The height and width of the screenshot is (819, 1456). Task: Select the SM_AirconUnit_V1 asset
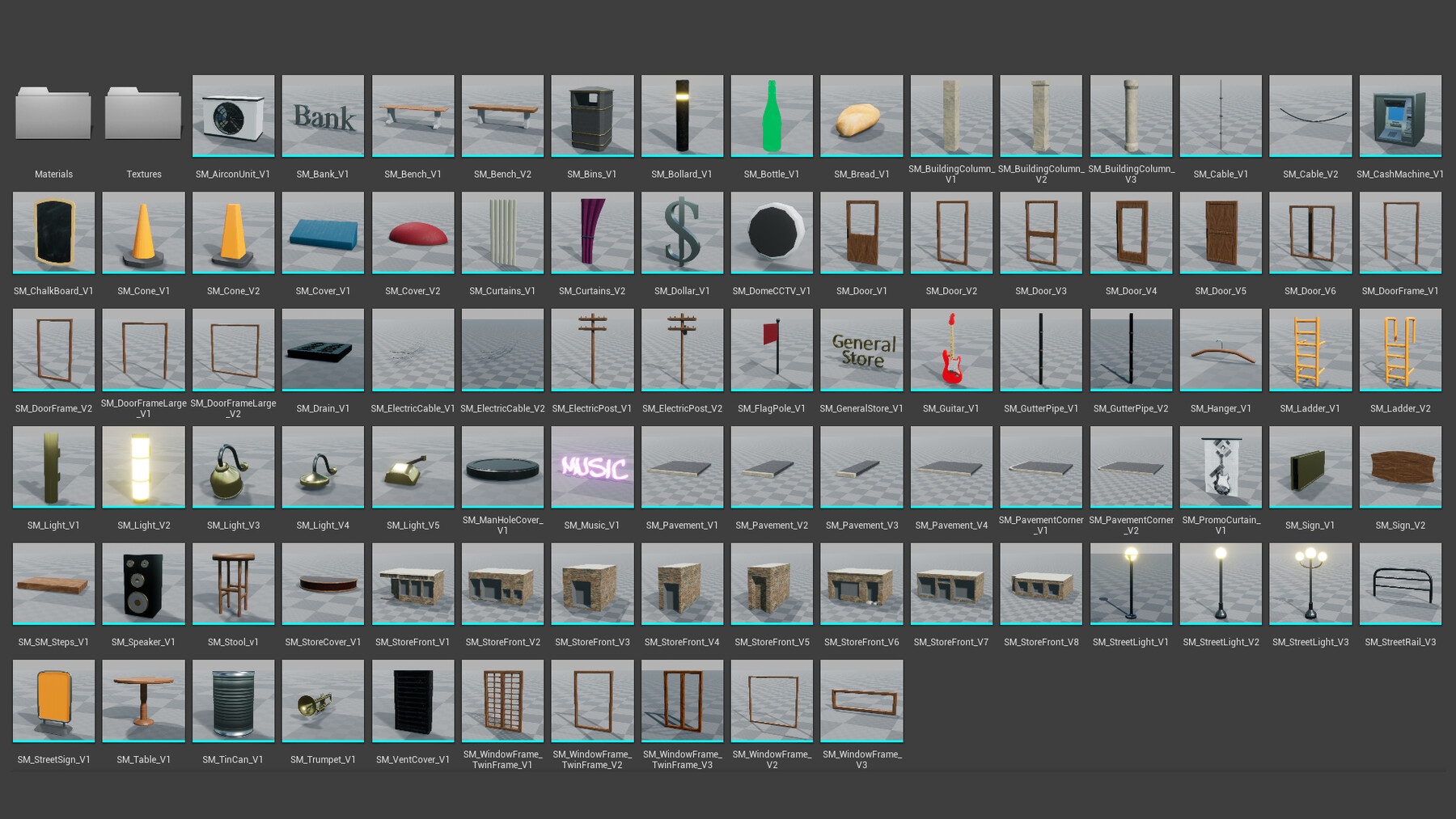point(233,116)
